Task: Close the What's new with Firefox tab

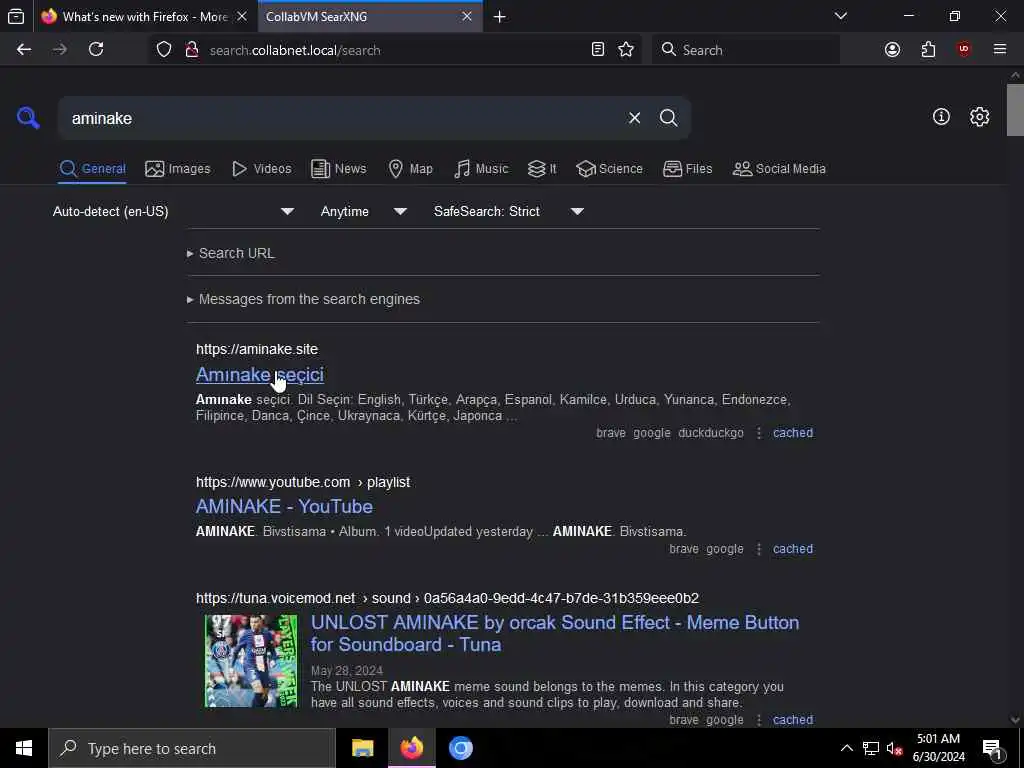Action: pos(242,16)
